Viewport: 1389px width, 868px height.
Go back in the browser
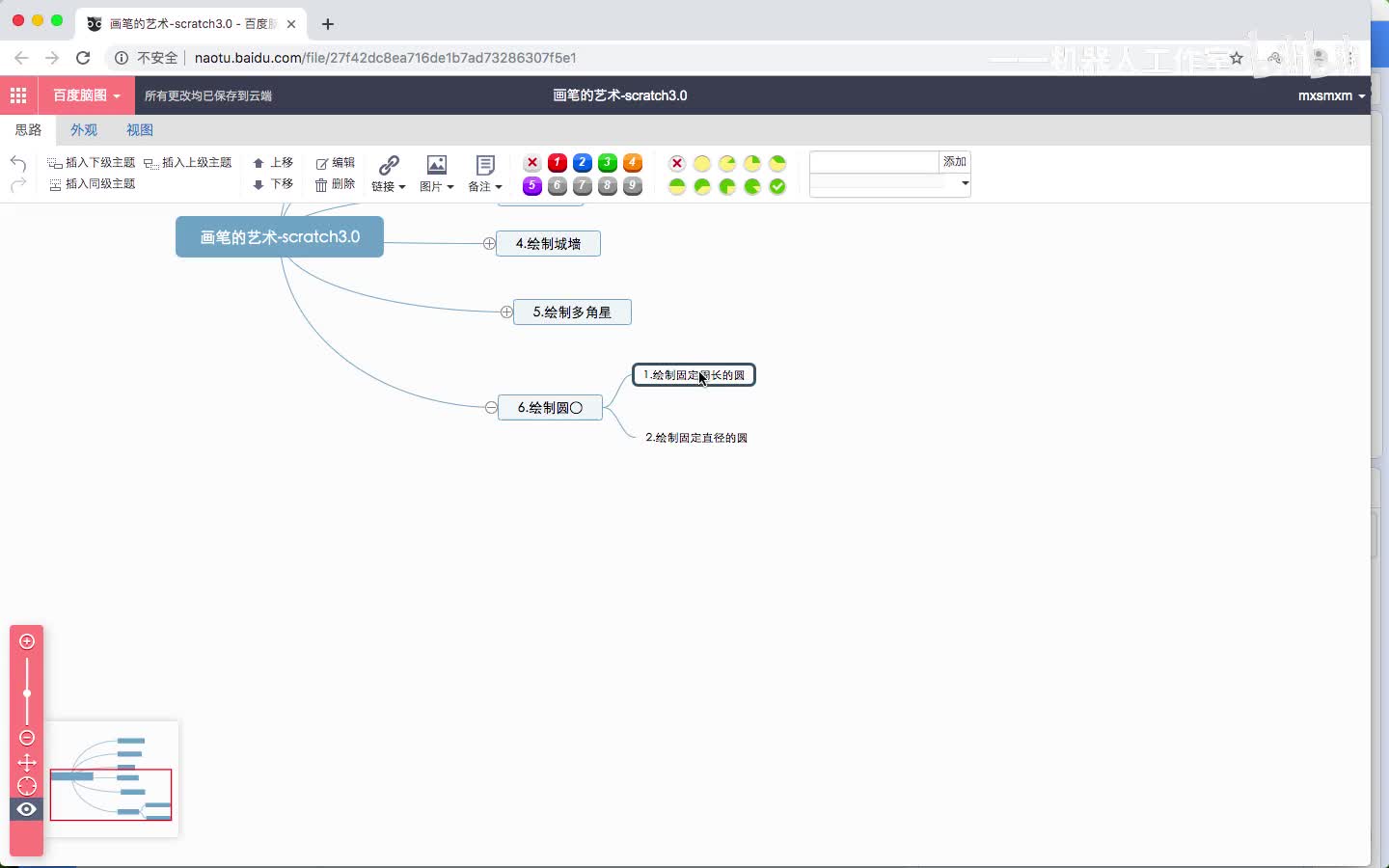pos(21,58)
